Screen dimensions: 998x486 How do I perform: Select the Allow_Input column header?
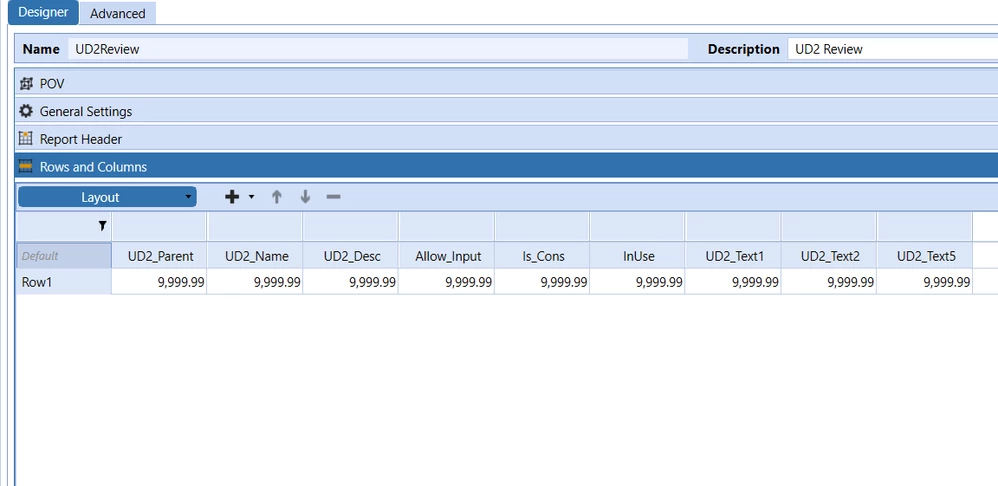447,256
